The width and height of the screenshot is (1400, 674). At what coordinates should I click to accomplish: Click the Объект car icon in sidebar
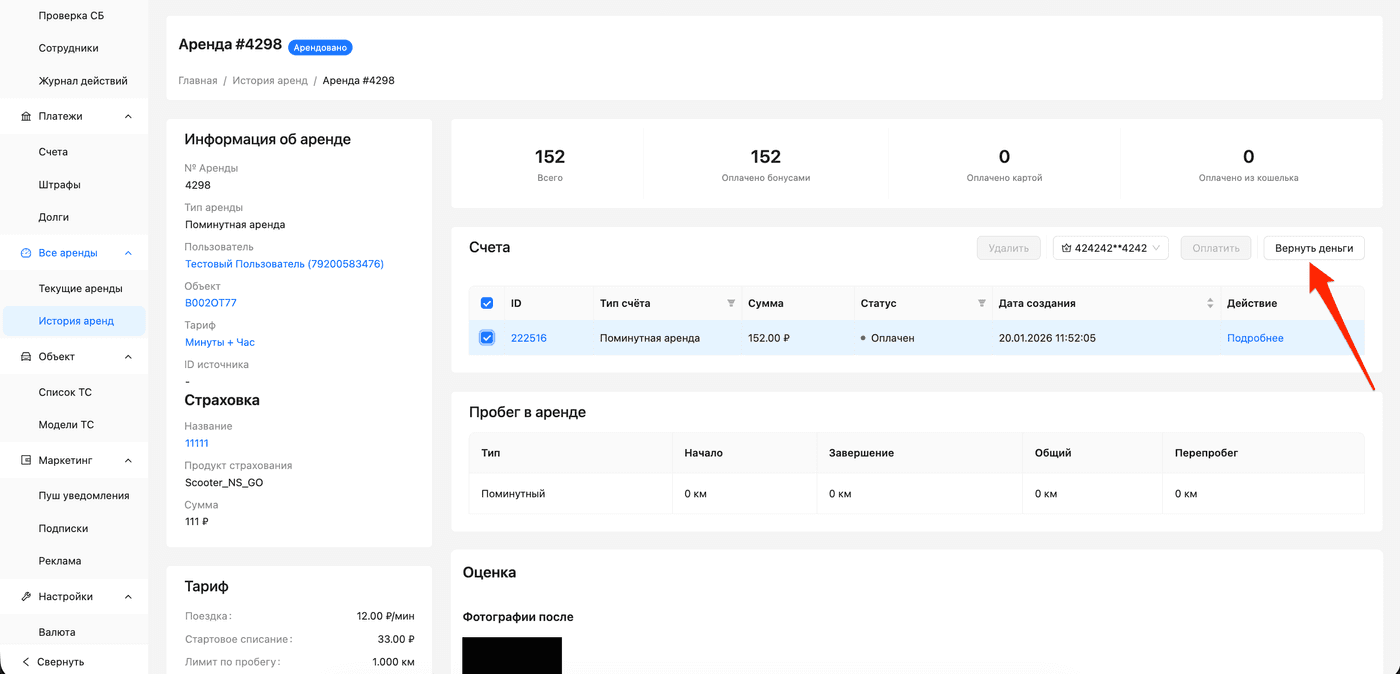click(26, 357)
